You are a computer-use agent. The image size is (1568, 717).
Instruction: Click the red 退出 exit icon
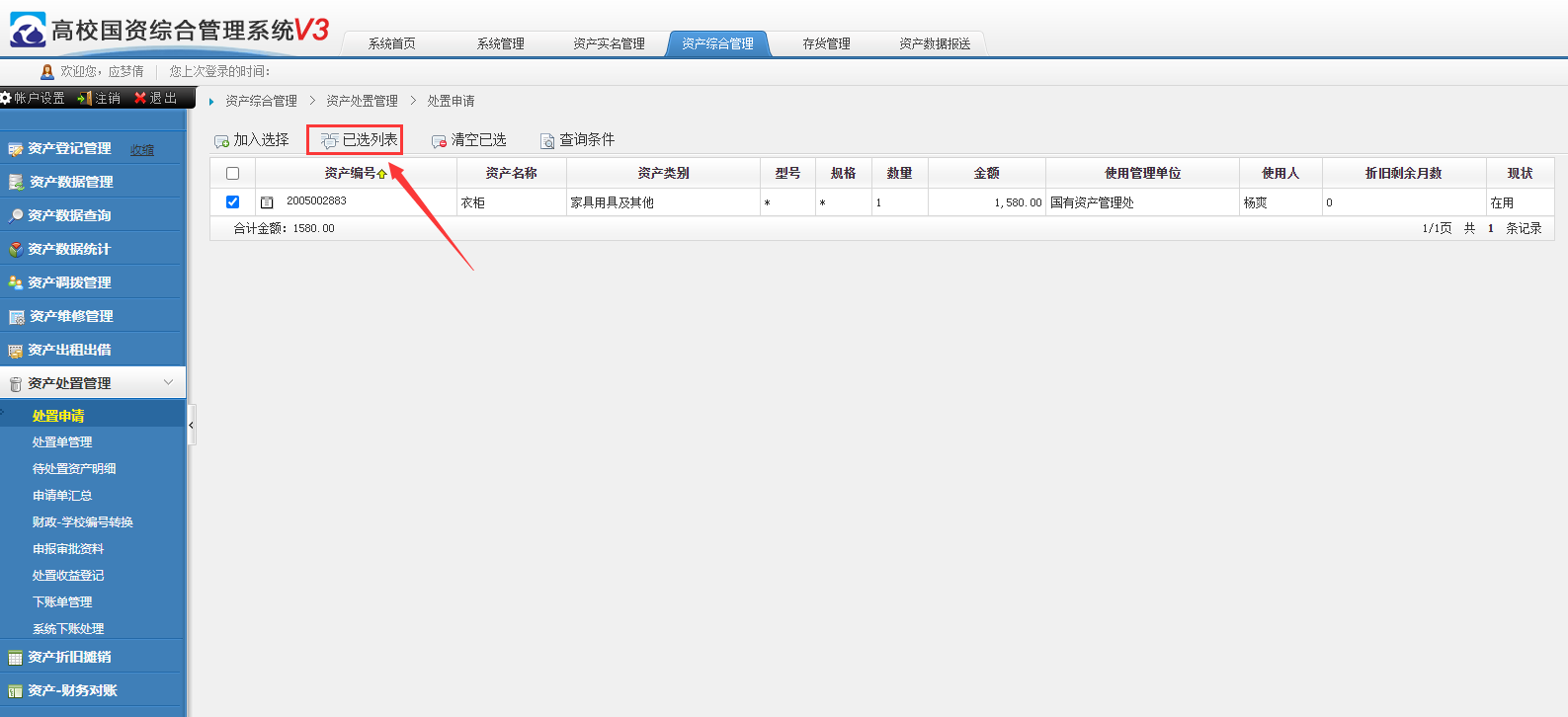click(140, 98)
